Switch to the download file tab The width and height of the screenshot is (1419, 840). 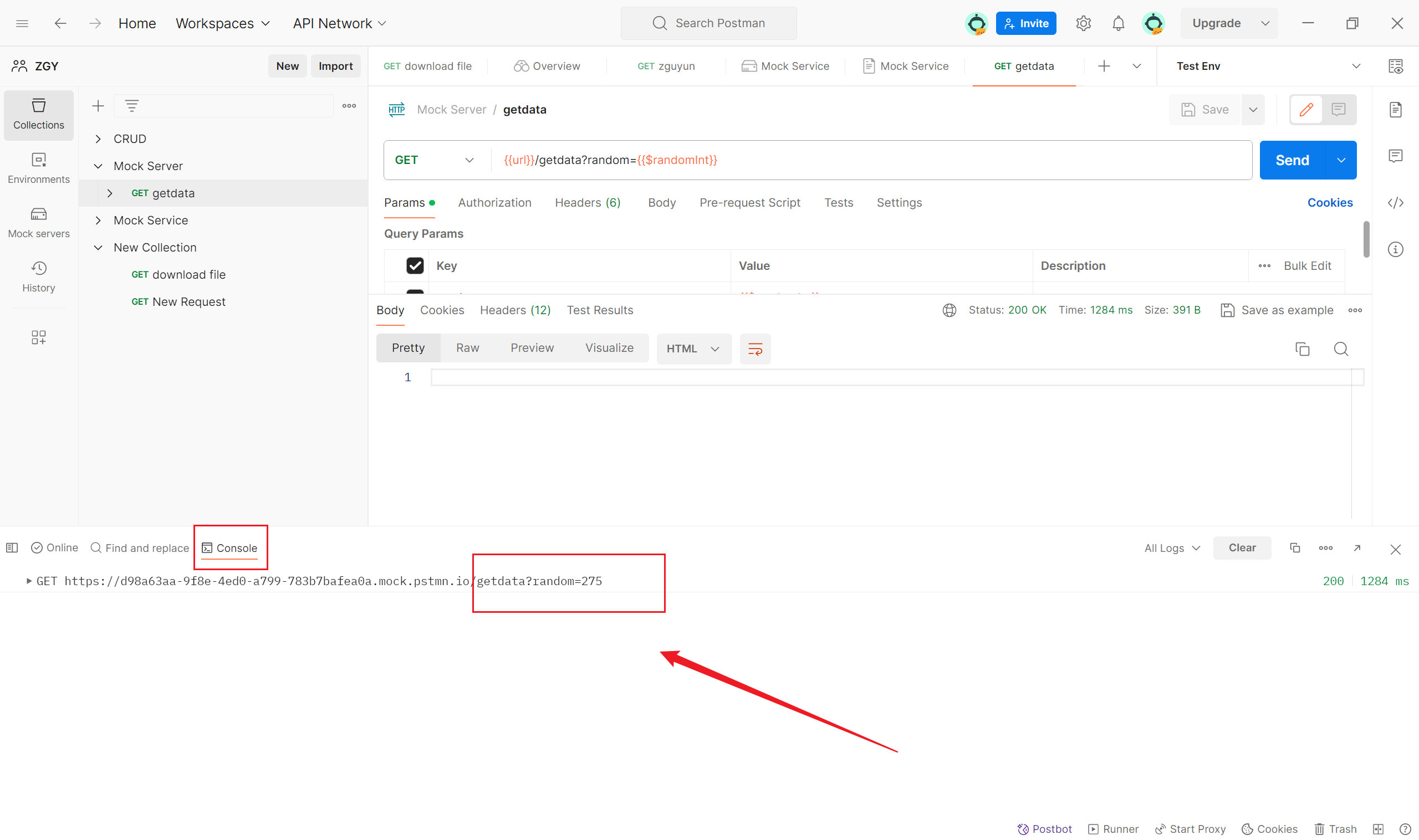[427, 66]
